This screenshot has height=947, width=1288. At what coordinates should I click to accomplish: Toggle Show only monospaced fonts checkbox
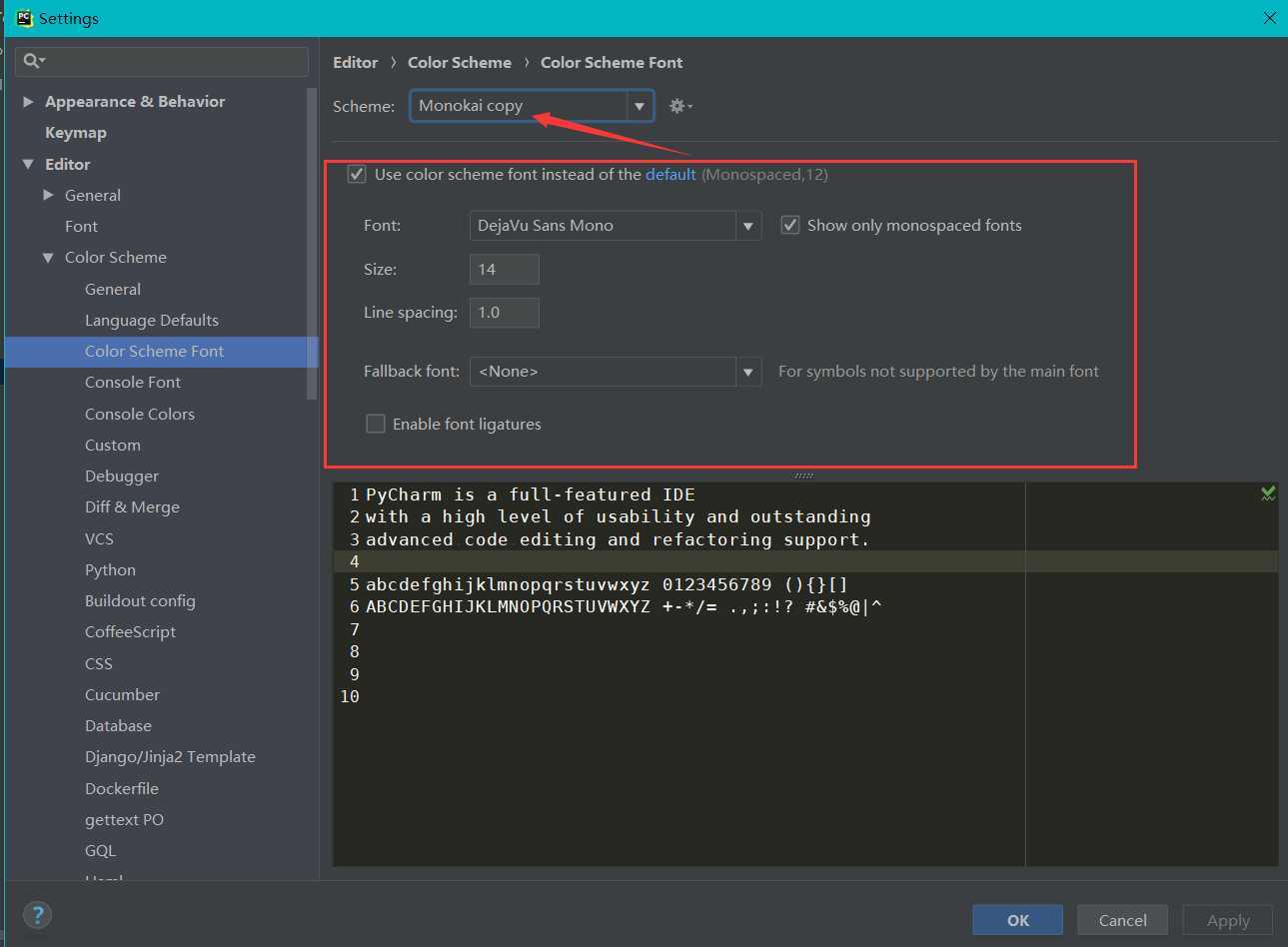(790, 226)
